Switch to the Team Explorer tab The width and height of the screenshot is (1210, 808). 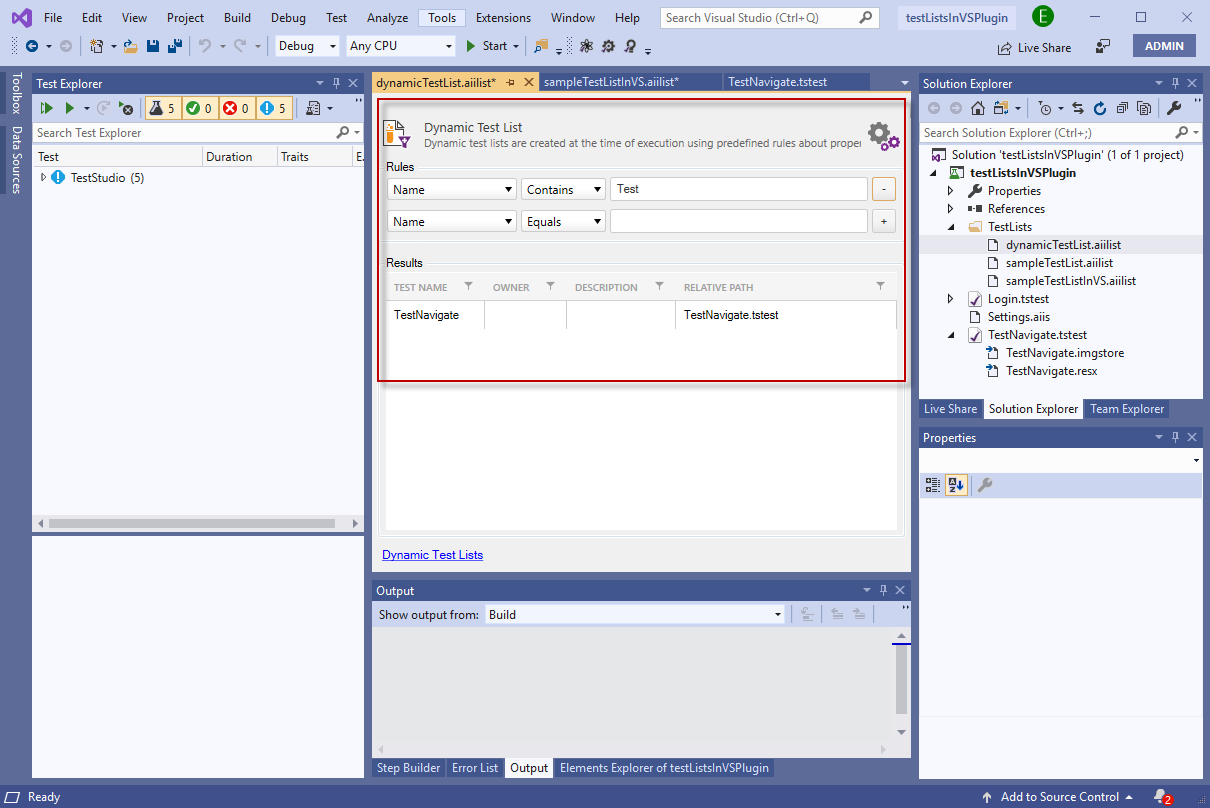point(1127,409)
